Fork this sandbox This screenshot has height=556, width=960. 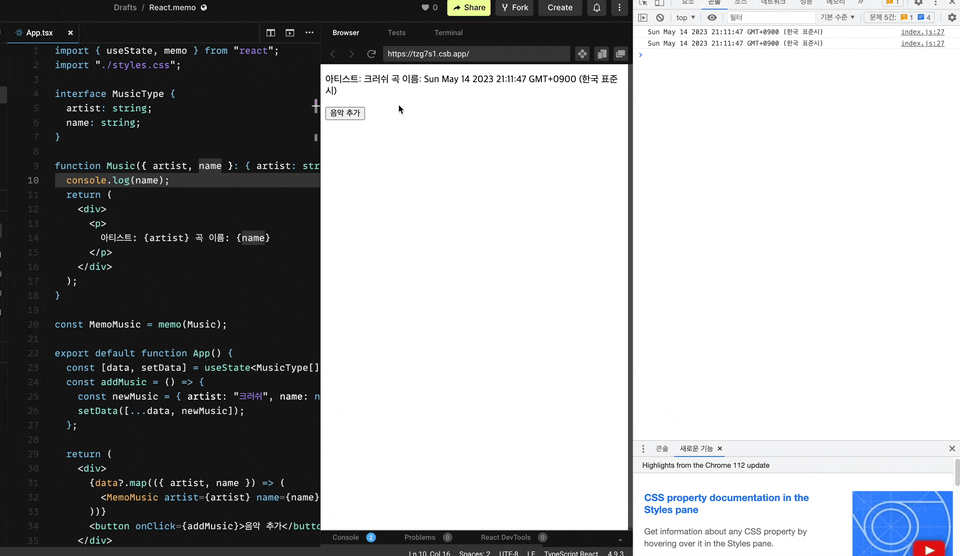pyautogui.click(x=514, y=7)
